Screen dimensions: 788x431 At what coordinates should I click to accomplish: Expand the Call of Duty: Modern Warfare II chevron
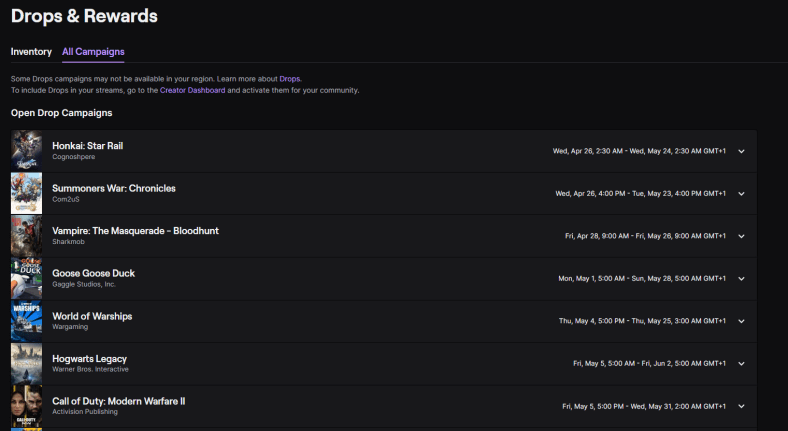point(741,406)
